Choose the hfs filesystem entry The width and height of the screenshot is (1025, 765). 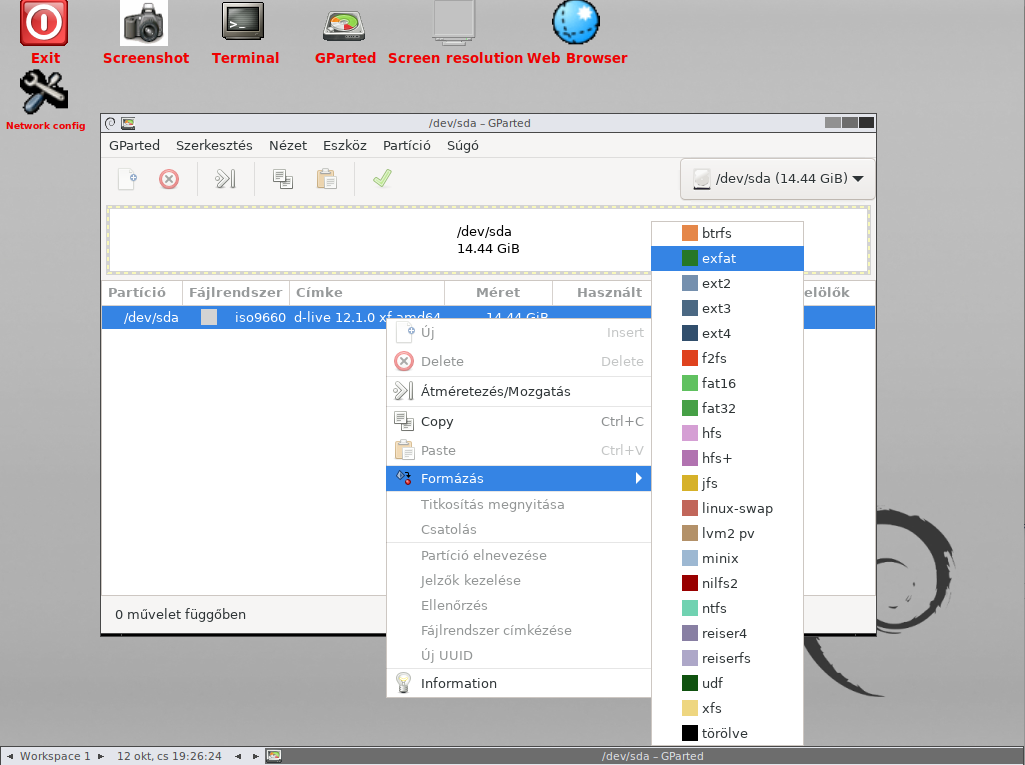click(727, 433)
